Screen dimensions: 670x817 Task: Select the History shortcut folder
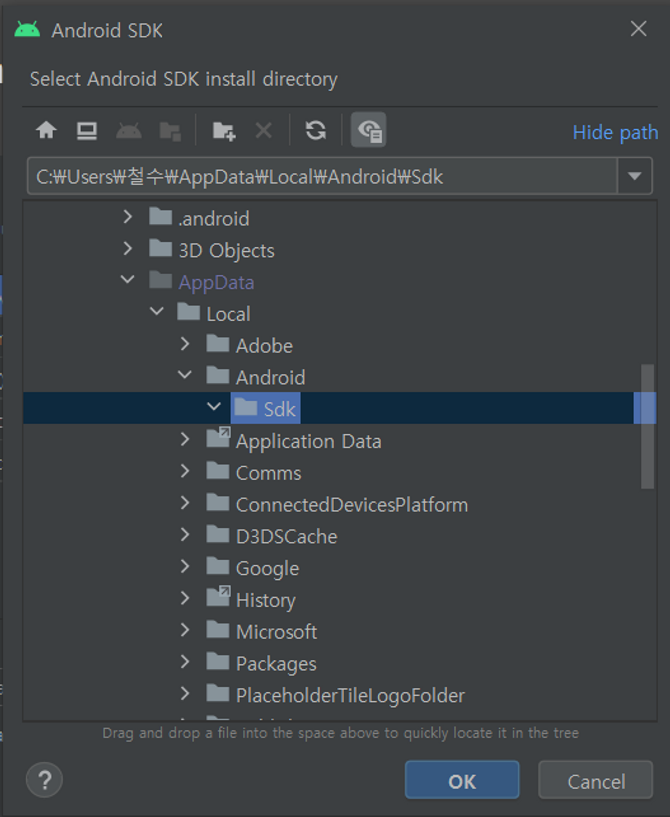[x=251, y=600]
